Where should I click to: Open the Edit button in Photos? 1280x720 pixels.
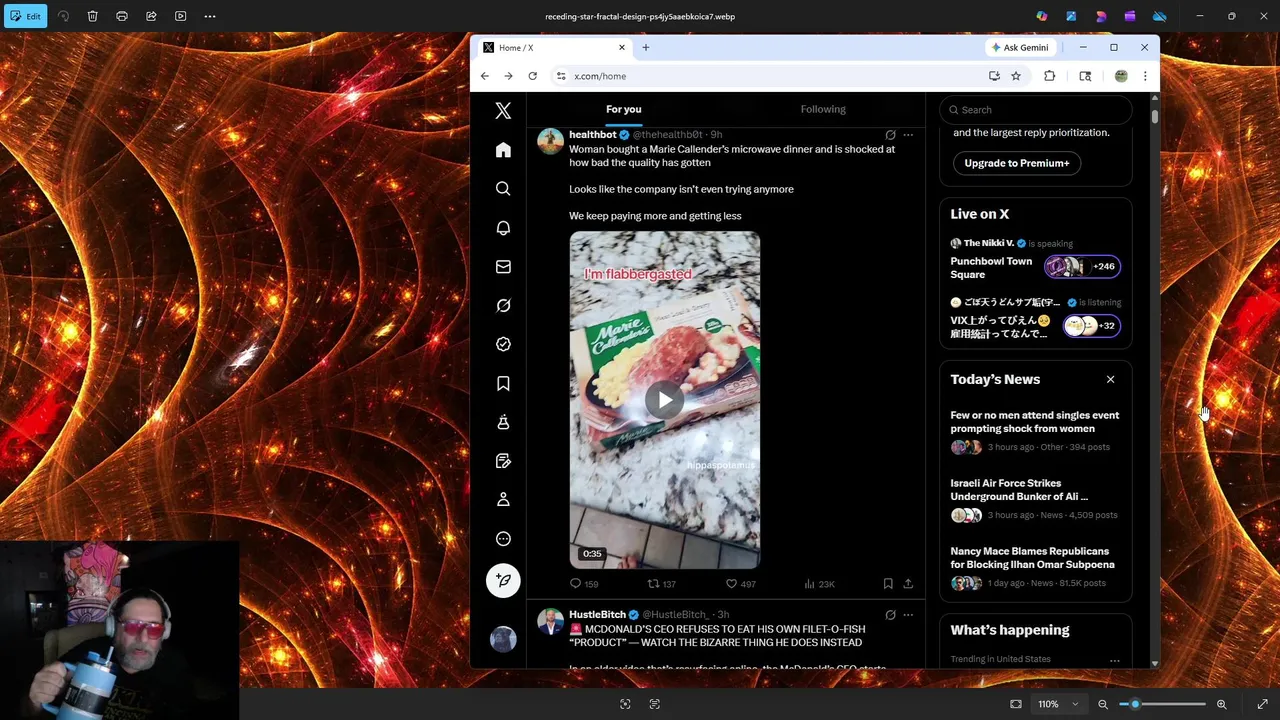(x=24, y=16)
